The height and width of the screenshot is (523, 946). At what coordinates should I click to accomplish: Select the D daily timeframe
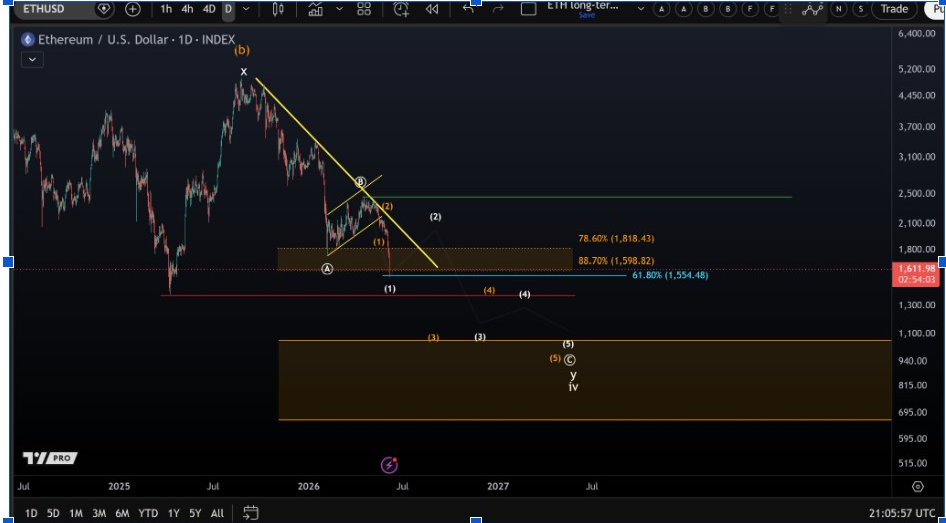(x=228, y=9)
